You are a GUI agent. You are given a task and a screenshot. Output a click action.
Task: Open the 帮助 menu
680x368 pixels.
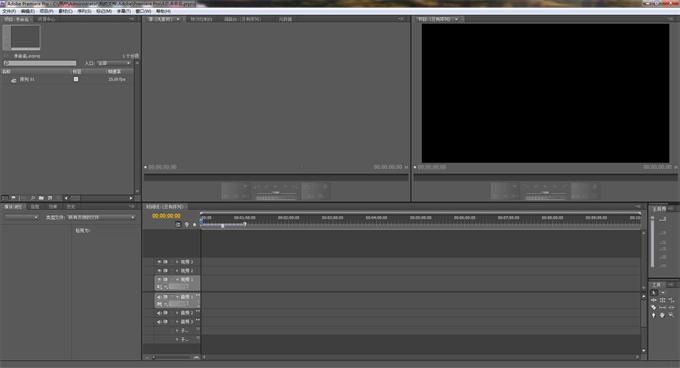point(163,11)
